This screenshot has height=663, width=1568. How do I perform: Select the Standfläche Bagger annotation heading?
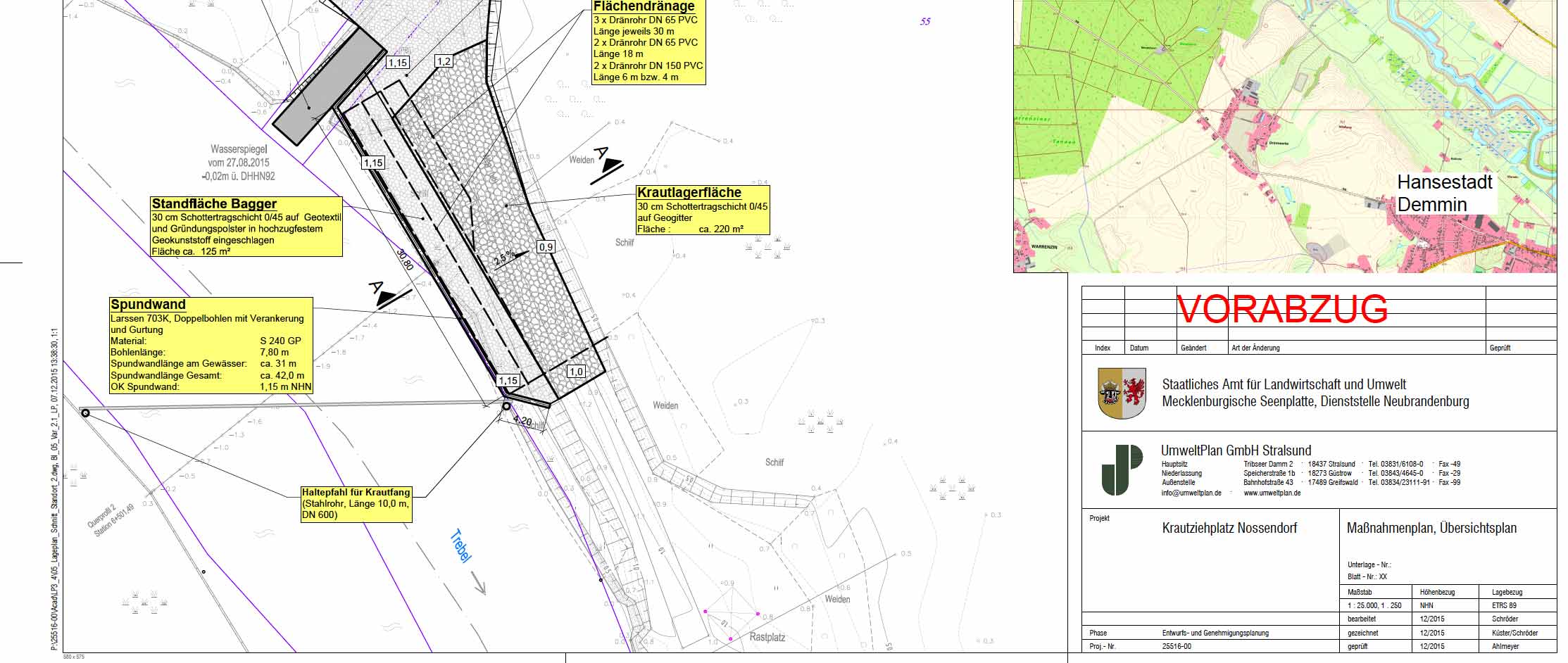[214, 204]
